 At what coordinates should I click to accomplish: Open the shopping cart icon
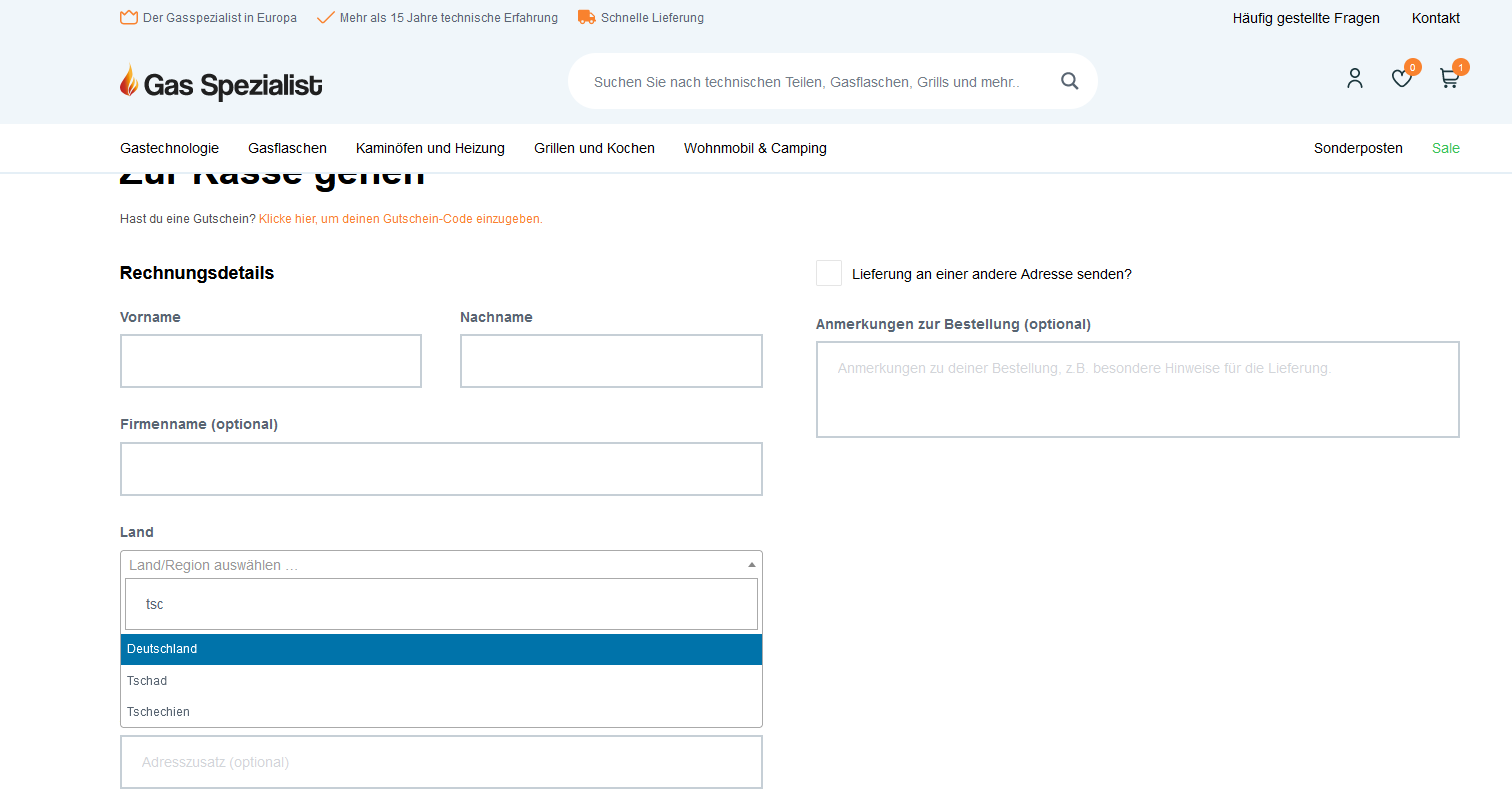pyautogui.click(x=1449, y=78)
